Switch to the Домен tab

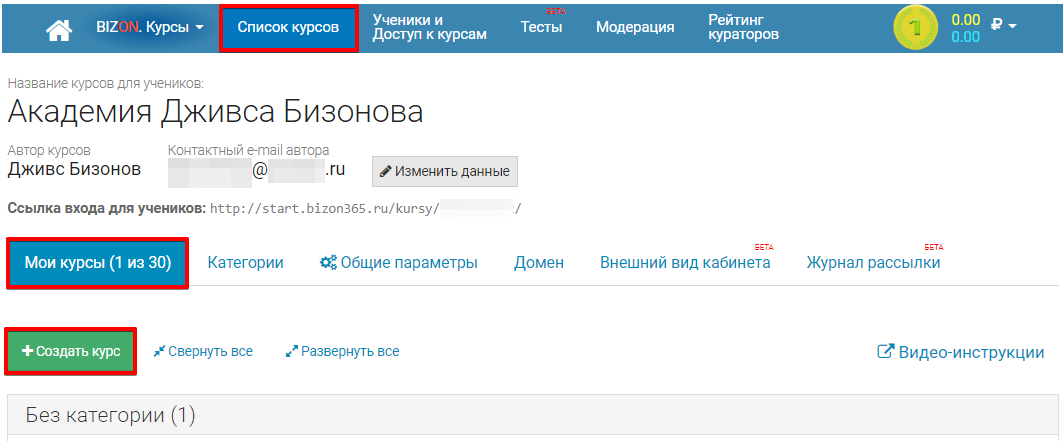tap(539, 263)
